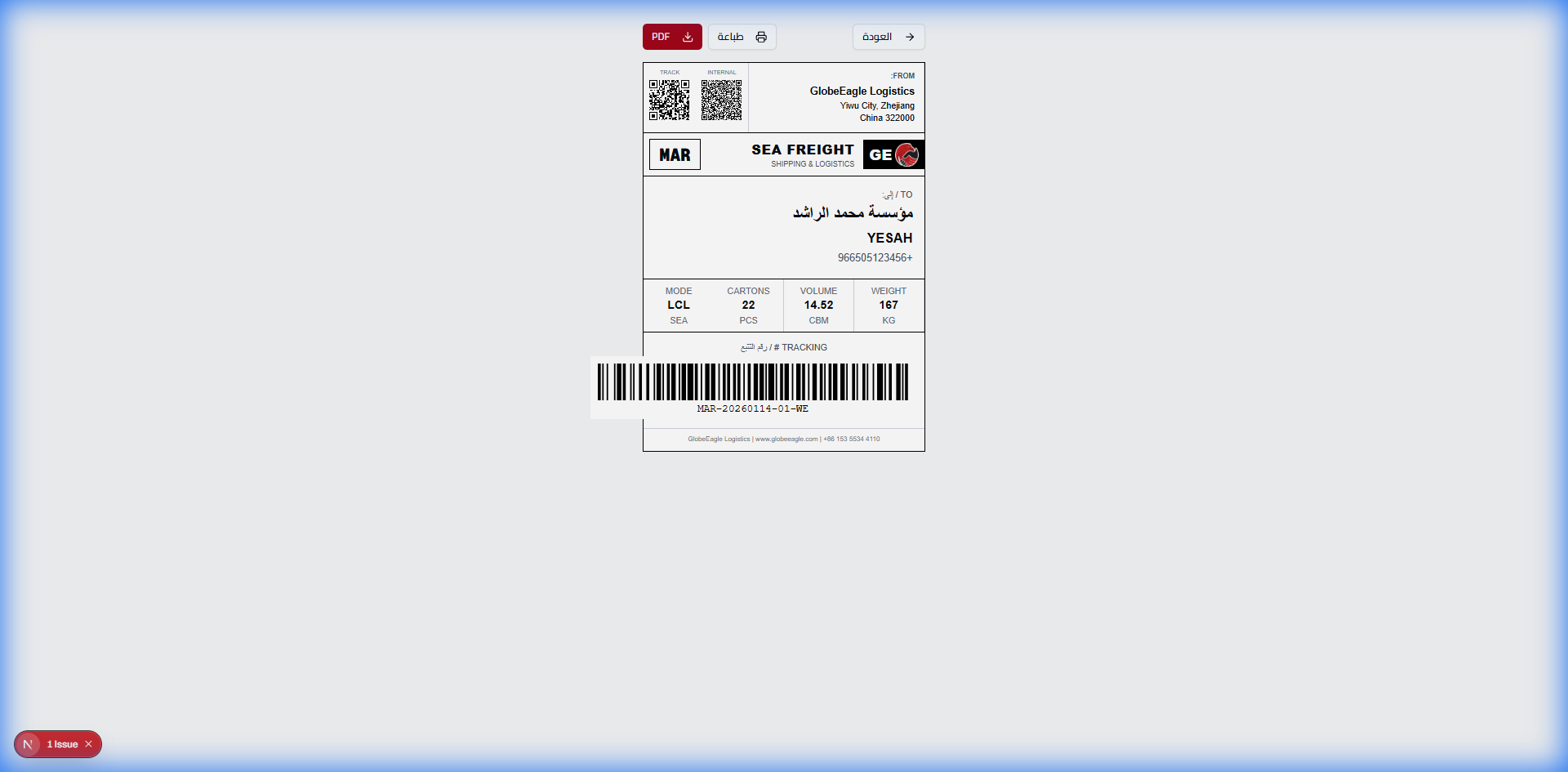1568x772 pixels.
Task: Click the العودة back button label
Action: [876, 37]
